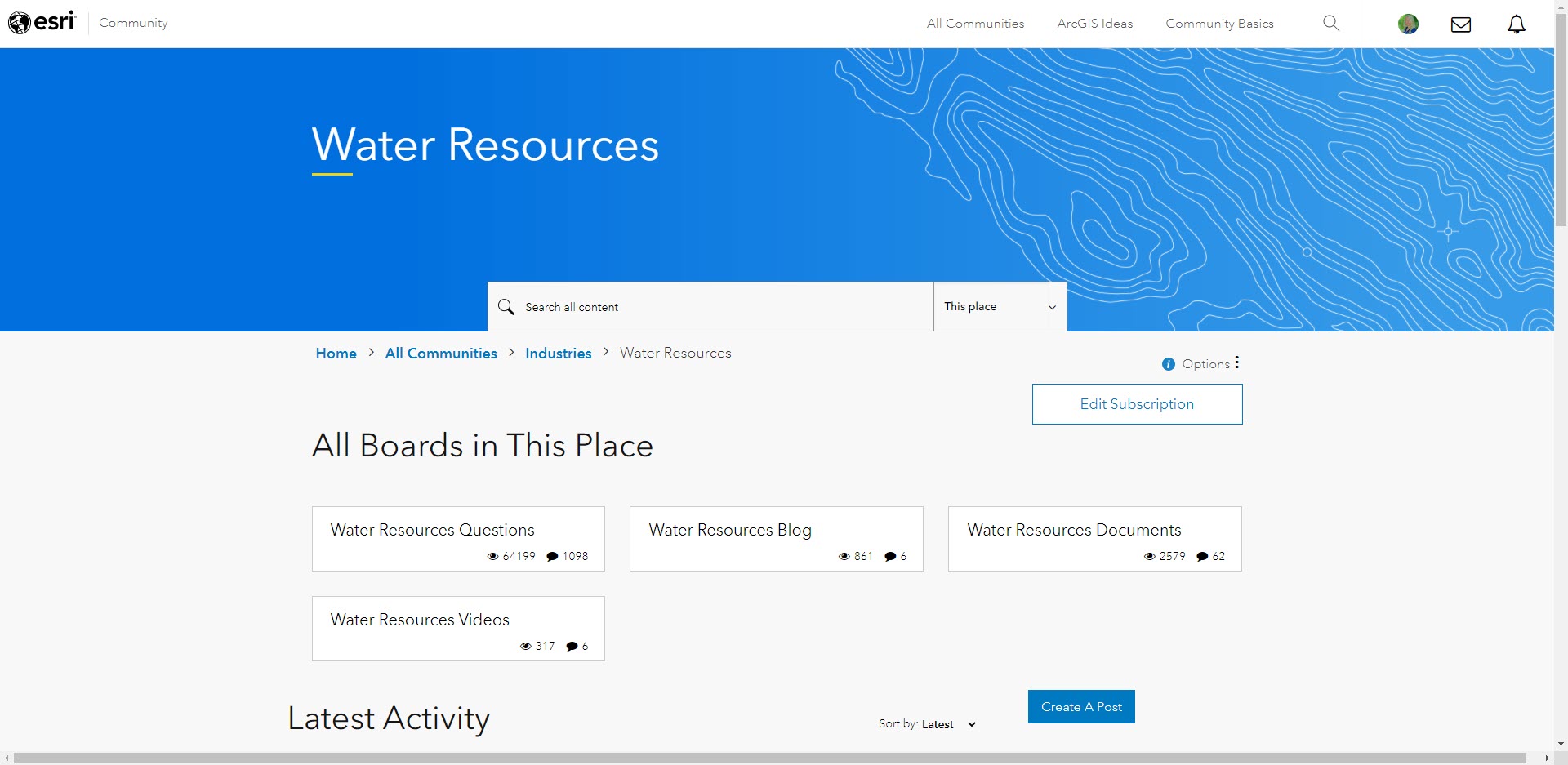Screen dimensions: 1568x765
Task: Click the Esri globe logo
Action: [x=21, y=22]
